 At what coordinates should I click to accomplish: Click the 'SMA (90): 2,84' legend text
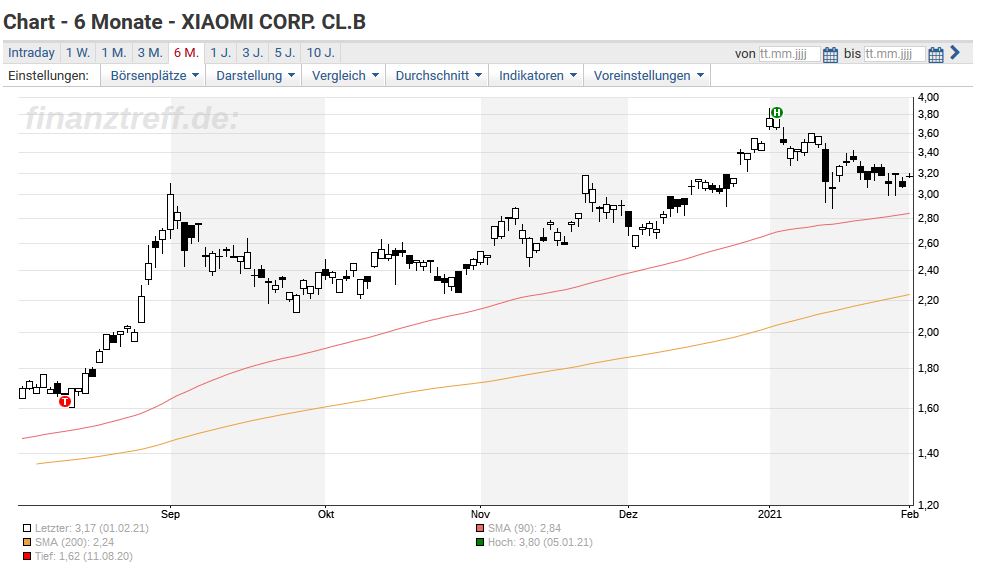tap(524, 529)
